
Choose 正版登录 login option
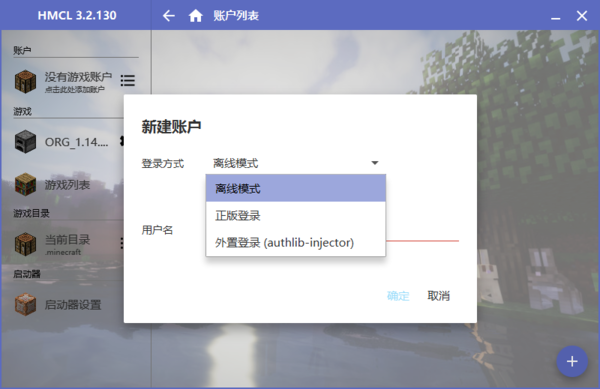[x=295, y=215]
